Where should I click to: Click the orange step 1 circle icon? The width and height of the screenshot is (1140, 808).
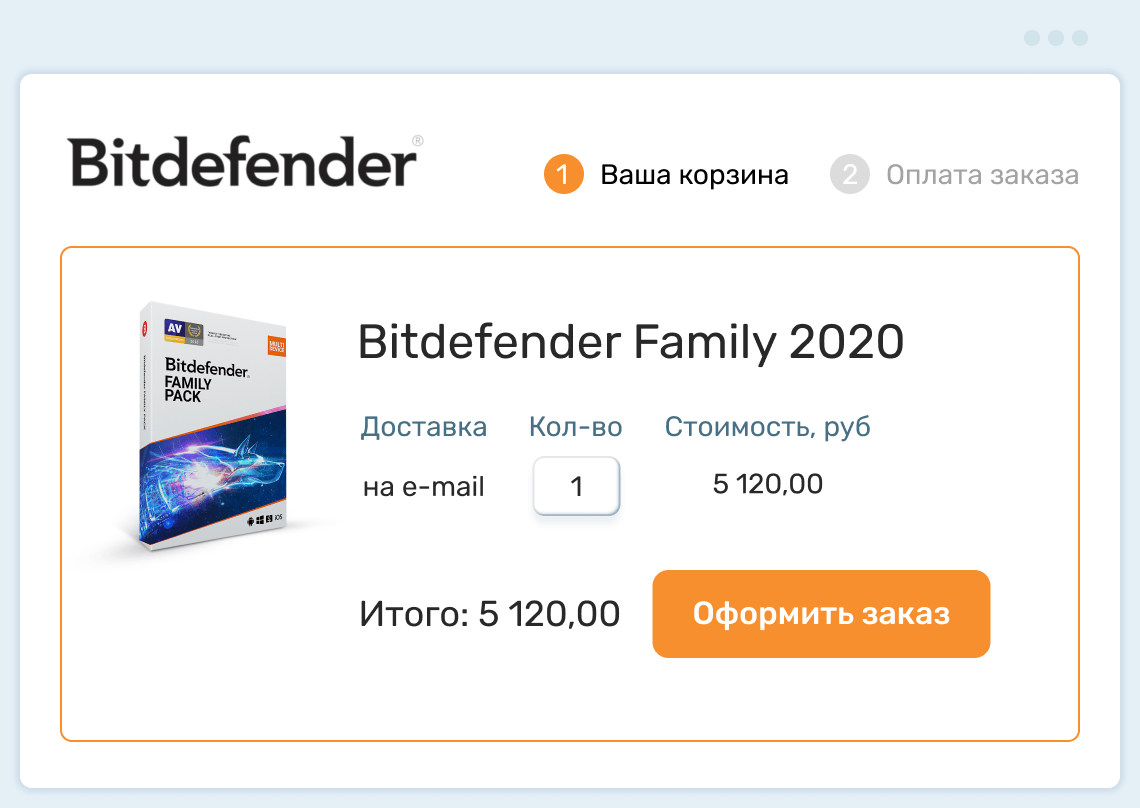pos(564,174)
